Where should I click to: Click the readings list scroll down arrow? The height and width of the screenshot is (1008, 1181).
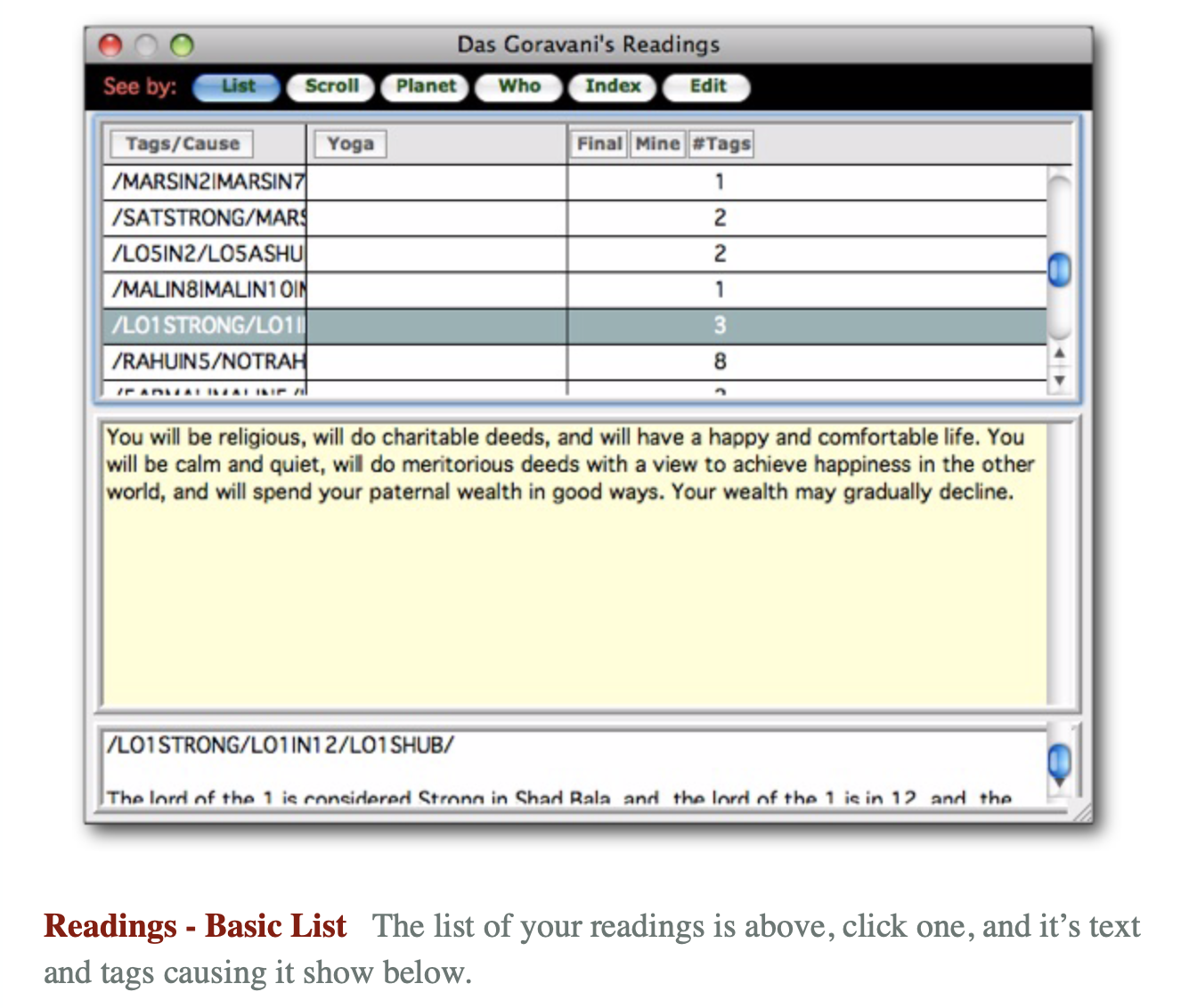click(1059, 379)
